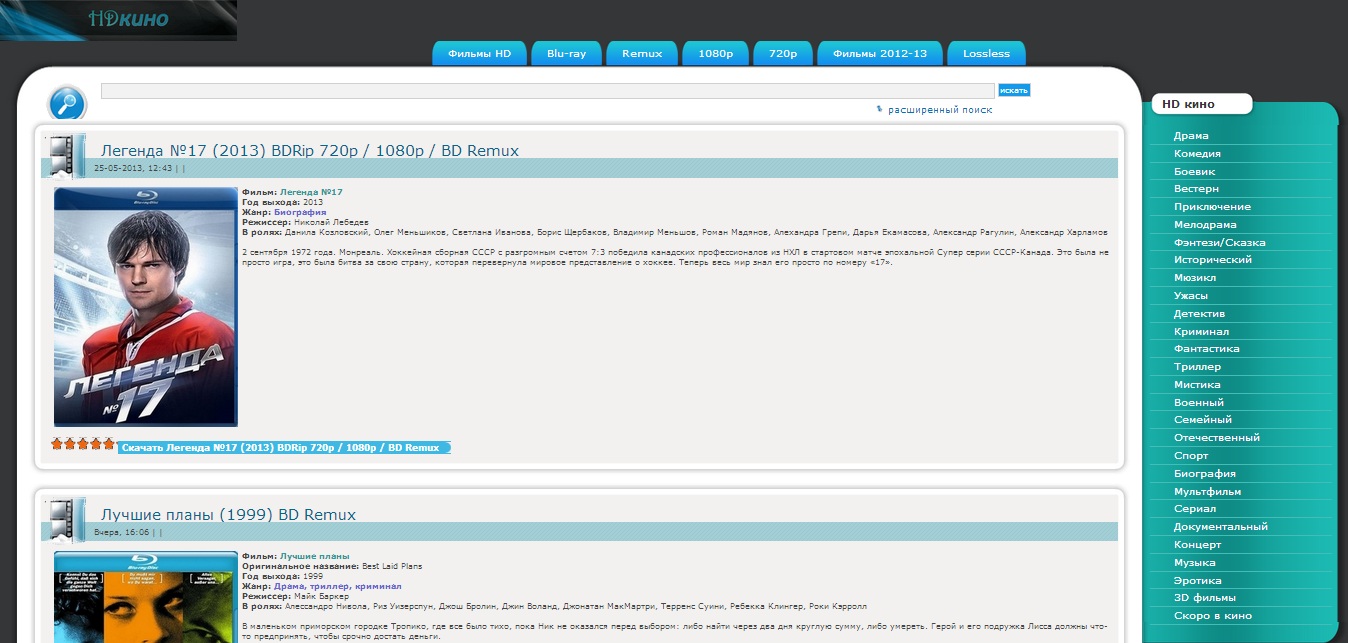Open the Мультфильм category
This screenshot has height=643, width=1348.
coord(1207,492)
